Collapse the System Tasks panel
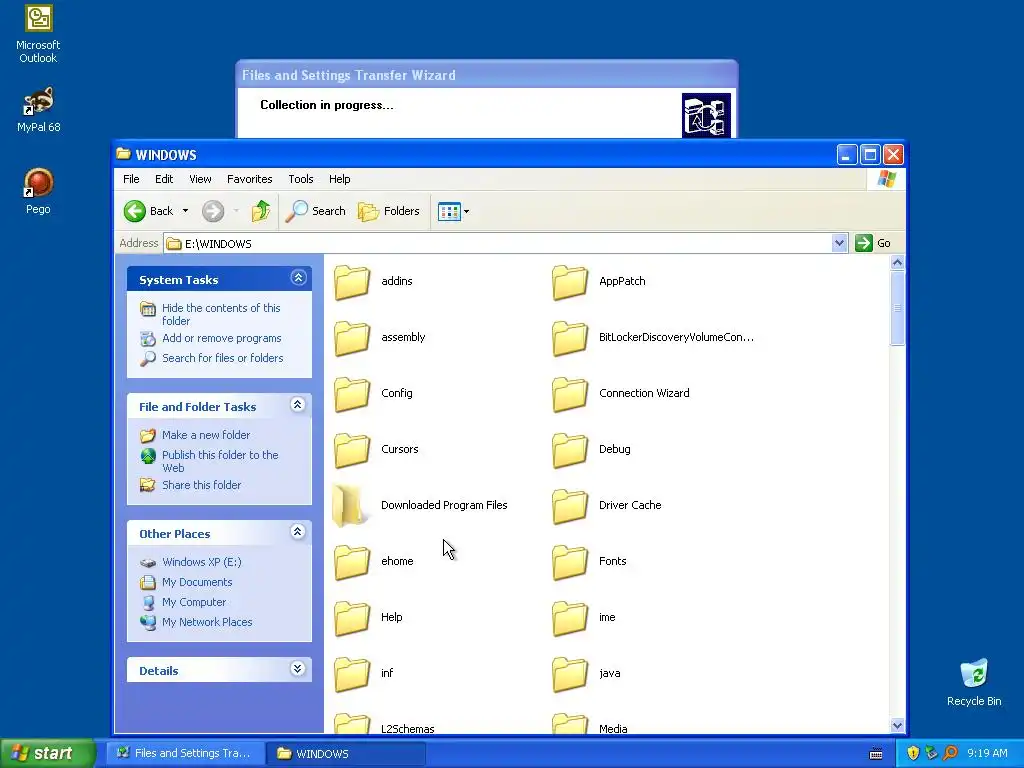The image size is (1024, 768). click(x=298, y=278)
